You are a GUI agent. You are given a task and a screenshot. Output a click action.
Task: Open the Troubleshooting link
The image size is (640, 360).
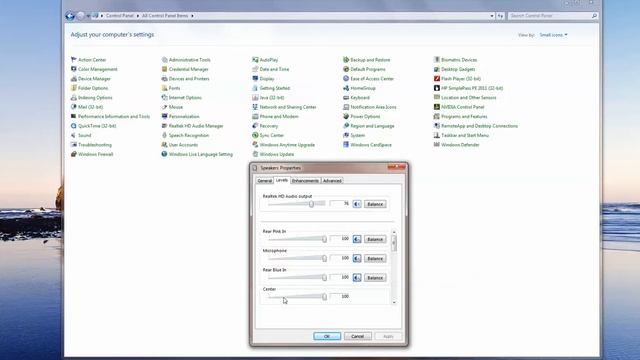(x=95, y=144)
